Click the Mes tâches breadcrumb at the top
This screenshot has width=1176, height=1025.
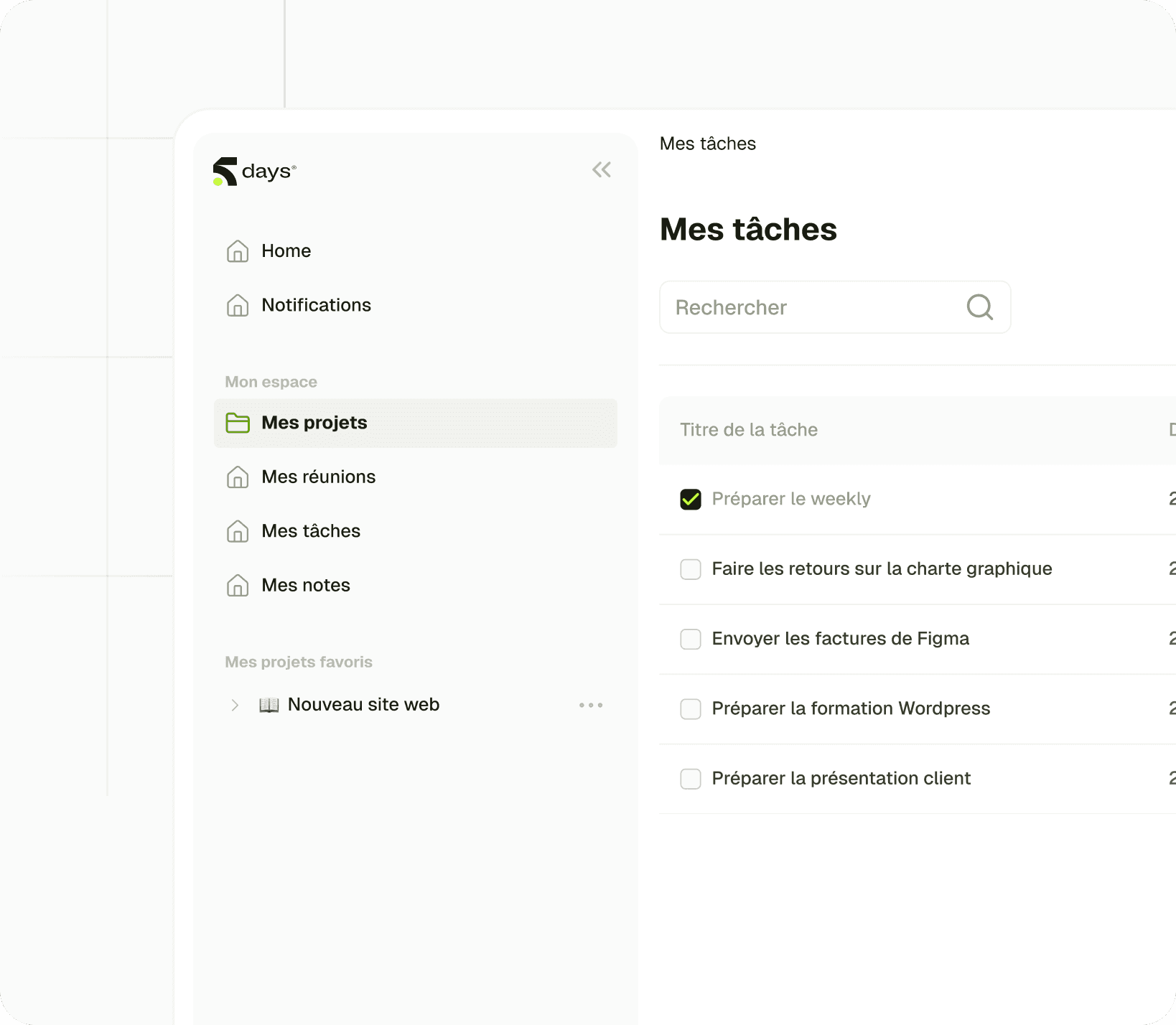point(707,144)
